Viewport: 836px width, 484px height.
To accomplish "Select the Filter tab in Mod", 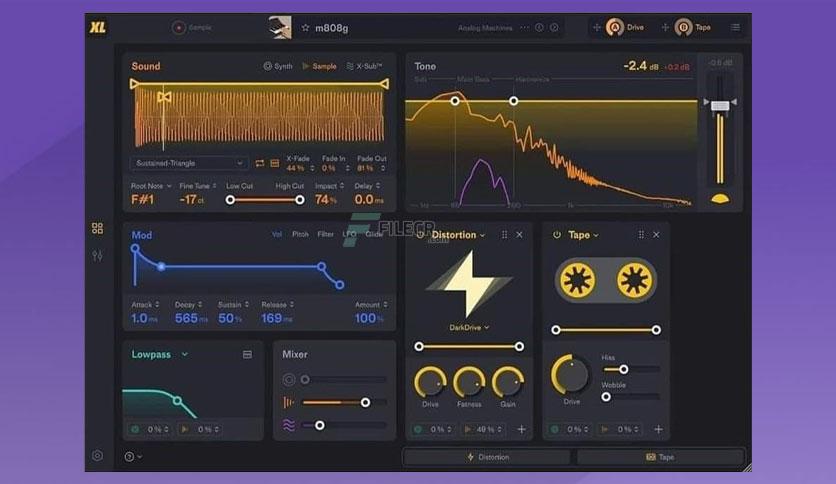I will 325,234.
